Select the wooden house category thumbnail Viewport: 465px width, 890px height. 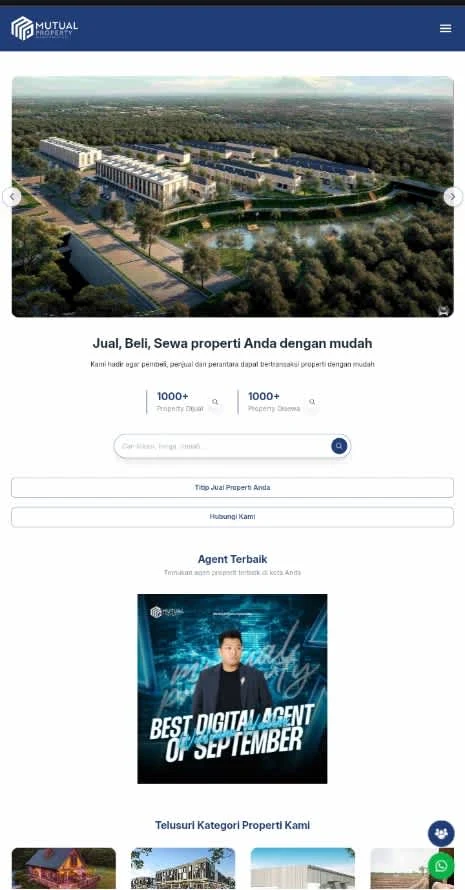coord(64,868)
